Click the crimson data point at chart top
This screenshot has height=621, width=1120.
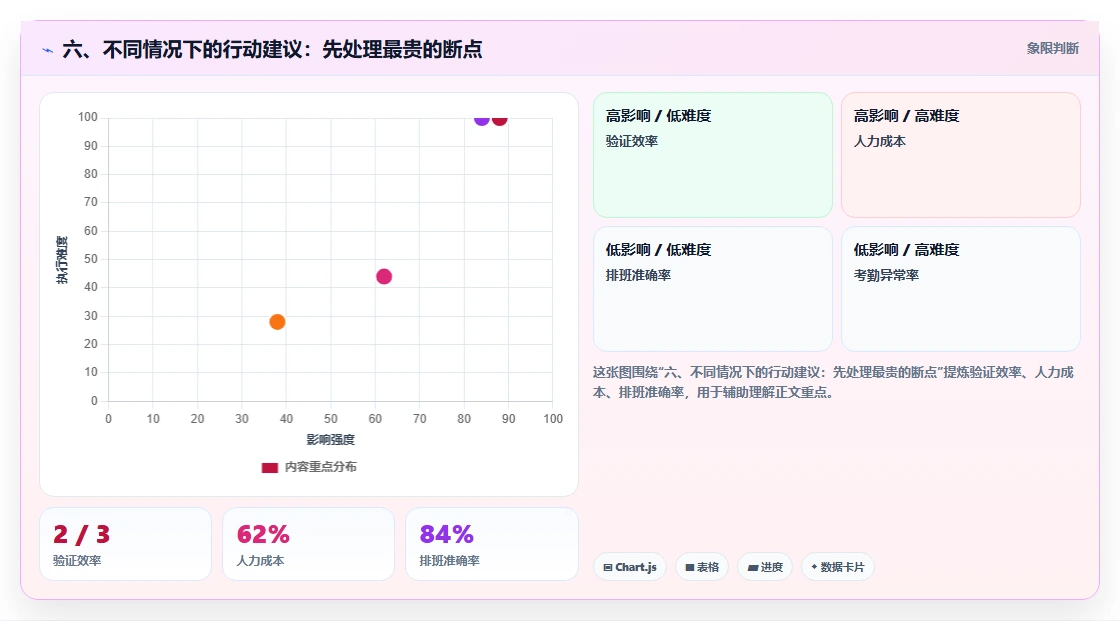499,119
